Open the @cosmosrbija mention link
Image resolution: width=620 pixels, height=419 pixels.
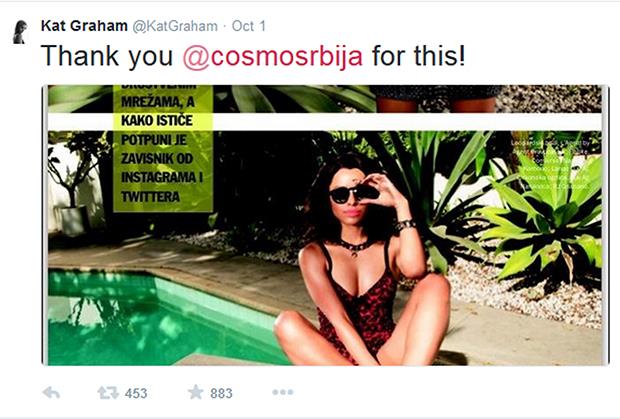tap(272, 56)
